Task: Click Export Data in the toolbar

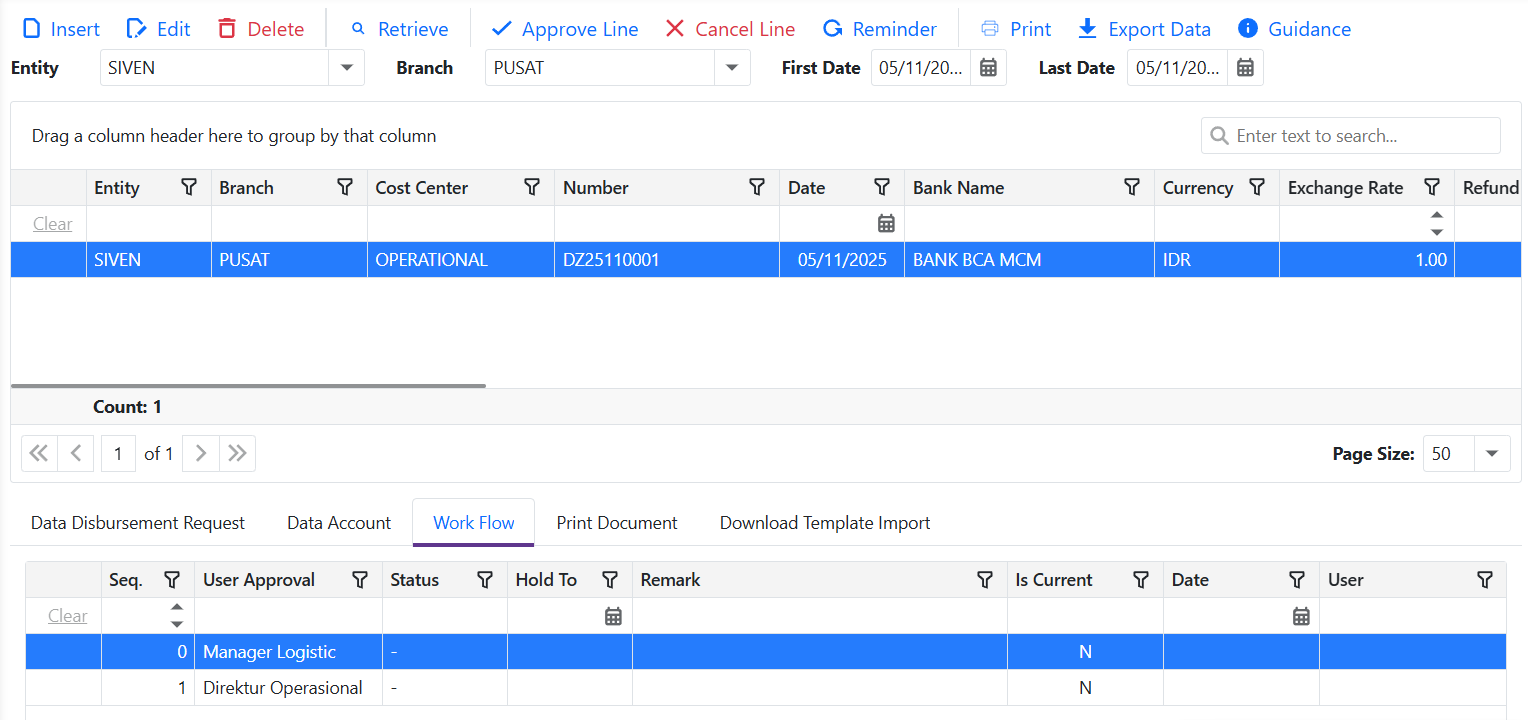Action: click(1144, 29)
